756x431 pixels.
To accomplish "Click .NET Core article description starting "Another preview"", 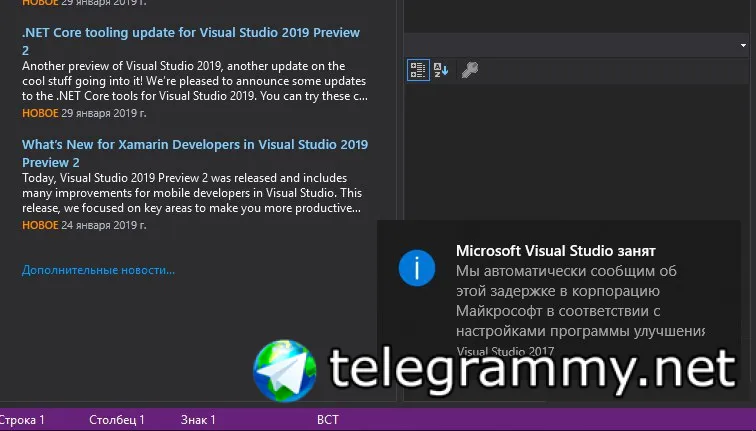I will [x=195, y=81].
